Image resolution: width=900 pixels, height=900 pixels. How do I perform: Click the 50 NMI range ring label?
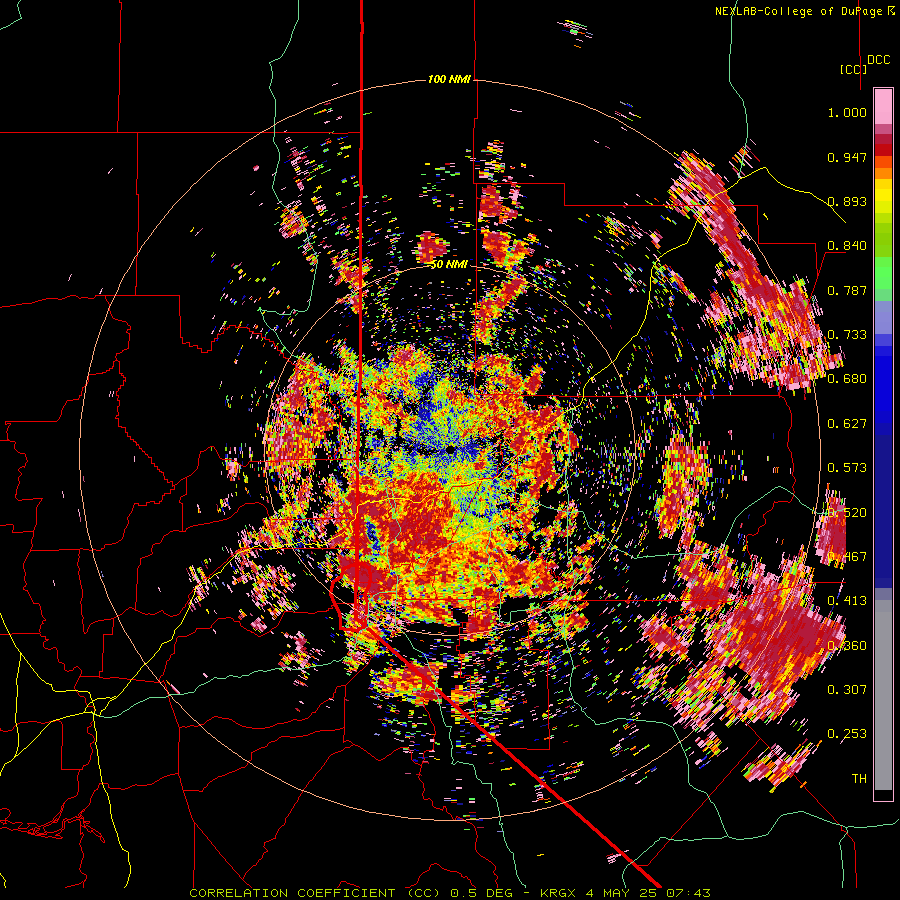pyautogui.click(x=449, y=265)
